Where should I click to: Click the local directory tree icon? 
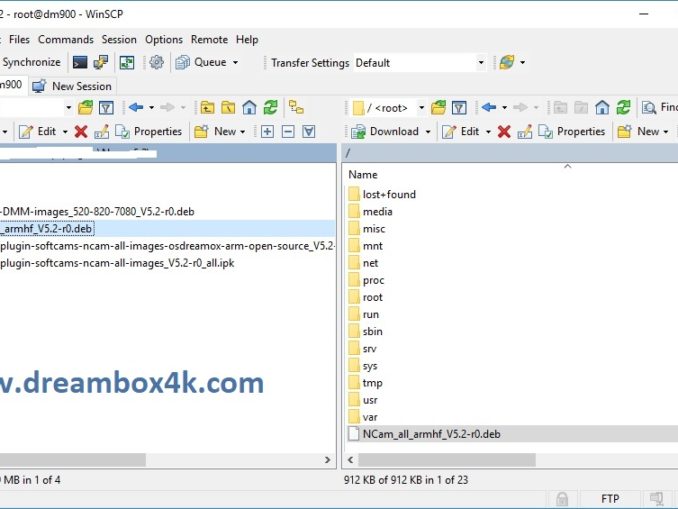pos(296,107)
